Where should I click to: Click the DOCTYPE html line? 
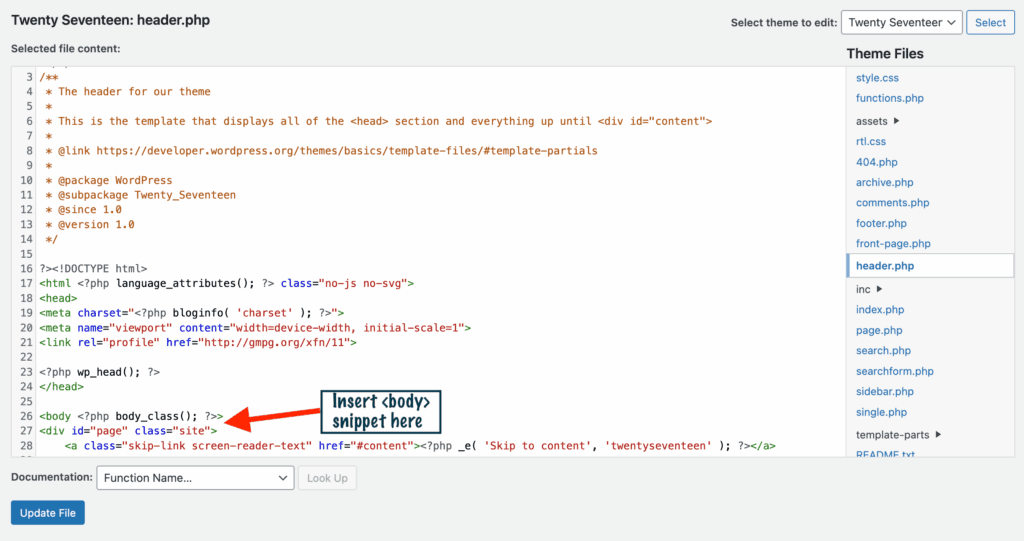(x=93, y=269)
